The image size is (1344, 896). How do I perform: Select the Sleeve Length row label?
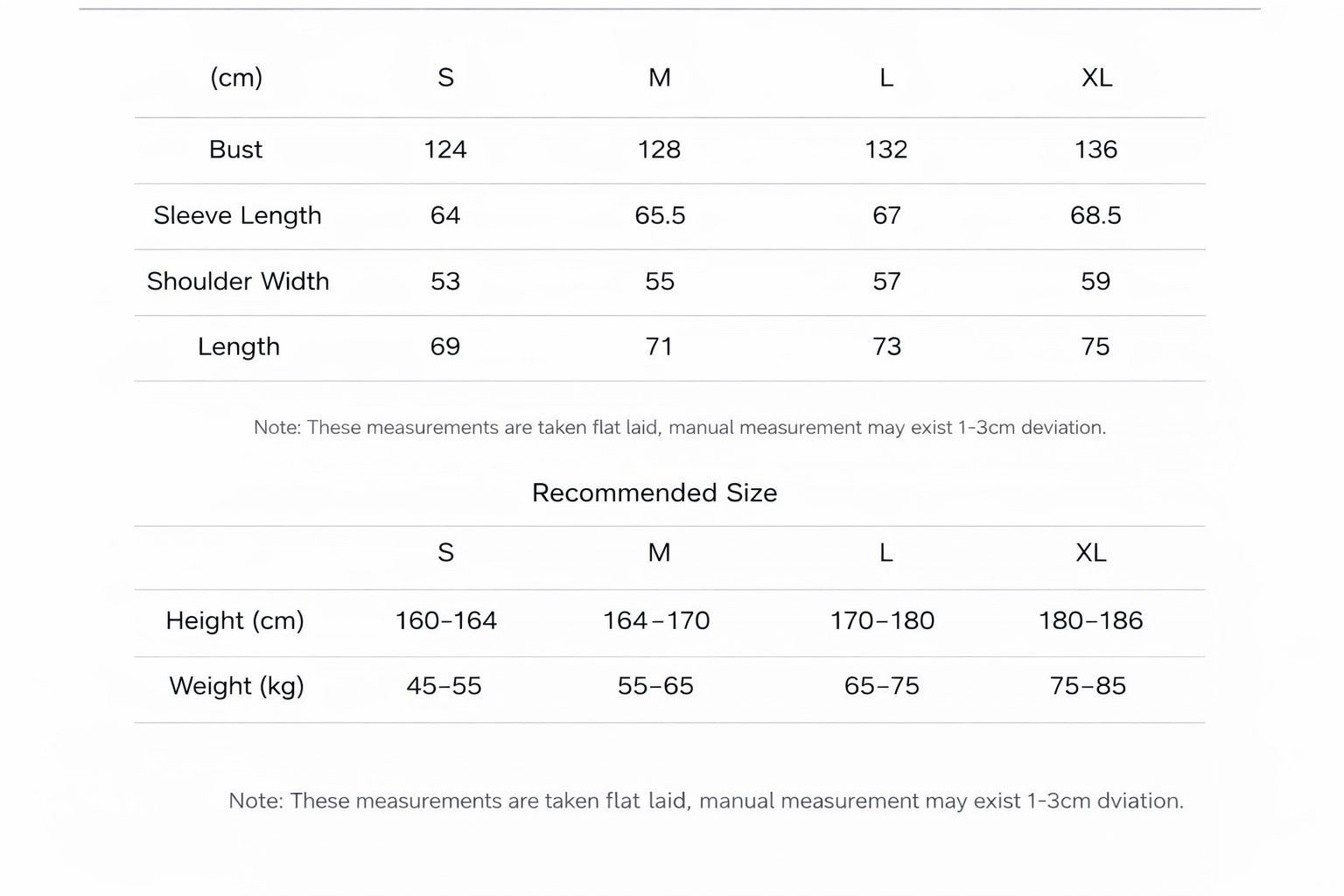(237, 215)
